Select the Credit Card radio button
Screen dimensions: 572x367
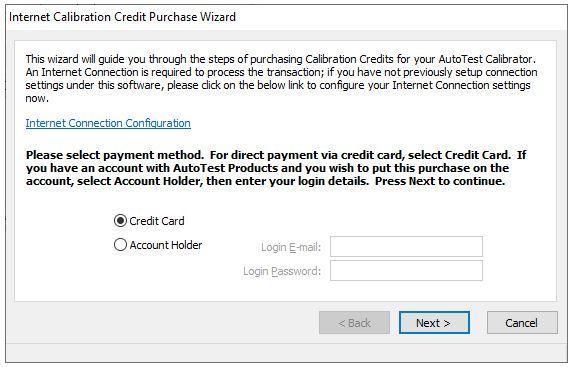120,221
